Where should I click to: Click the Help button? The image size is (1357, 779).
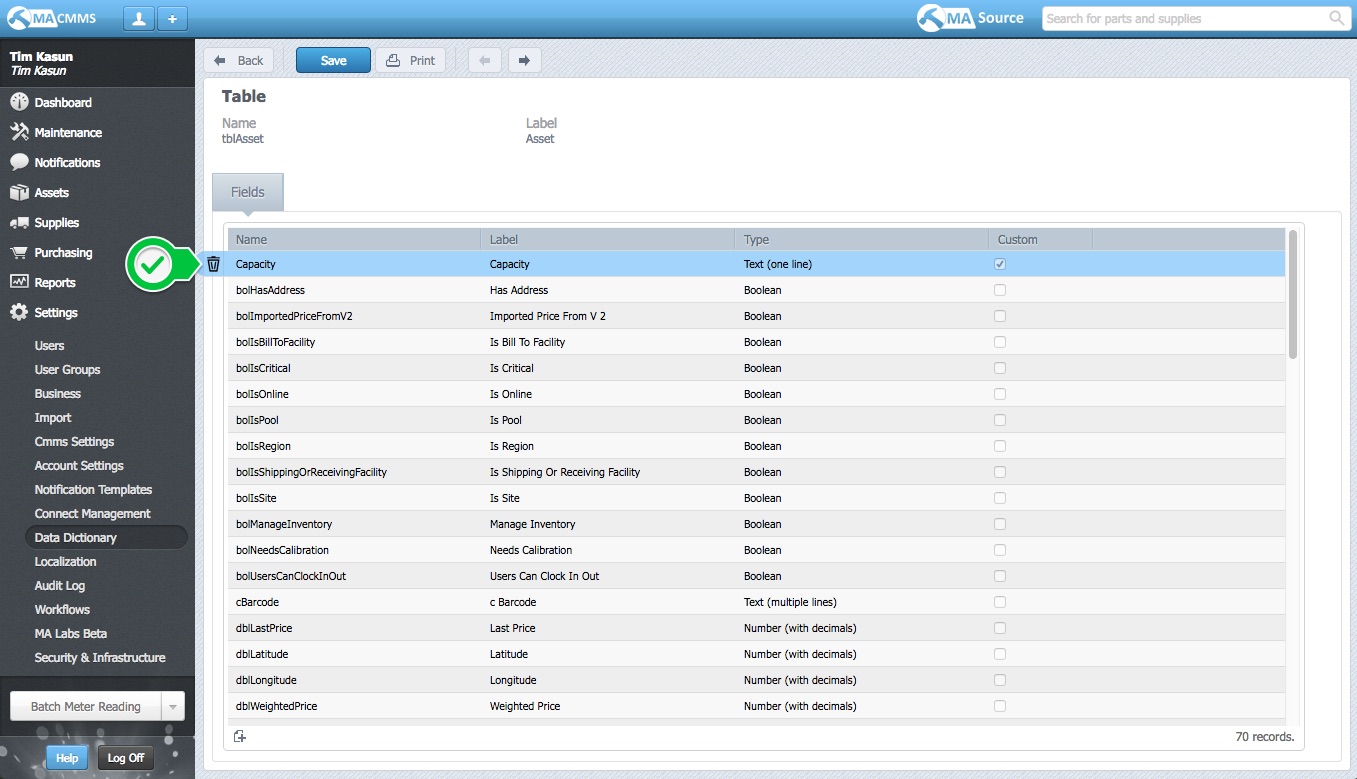coord(67,757)
